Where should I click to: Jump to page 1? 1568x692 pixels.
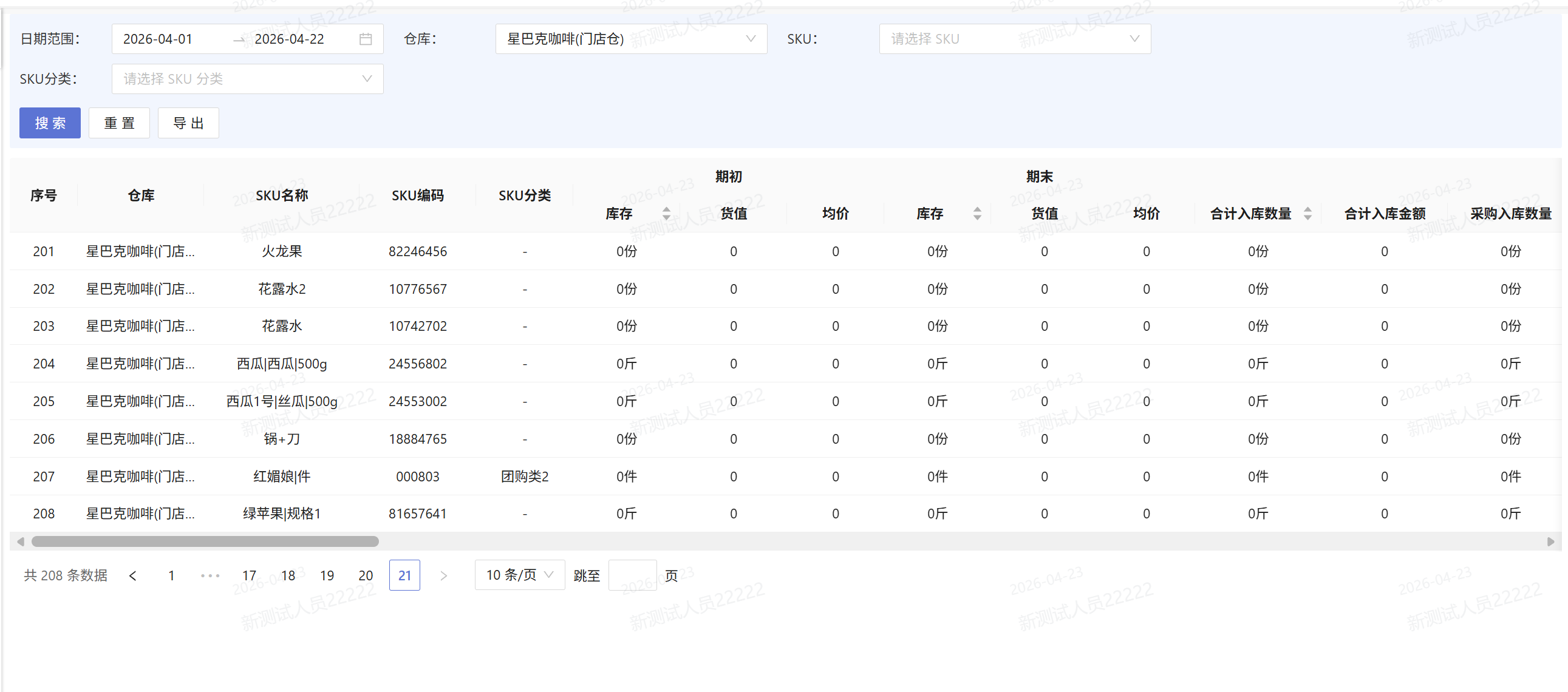tap(171, 575)
